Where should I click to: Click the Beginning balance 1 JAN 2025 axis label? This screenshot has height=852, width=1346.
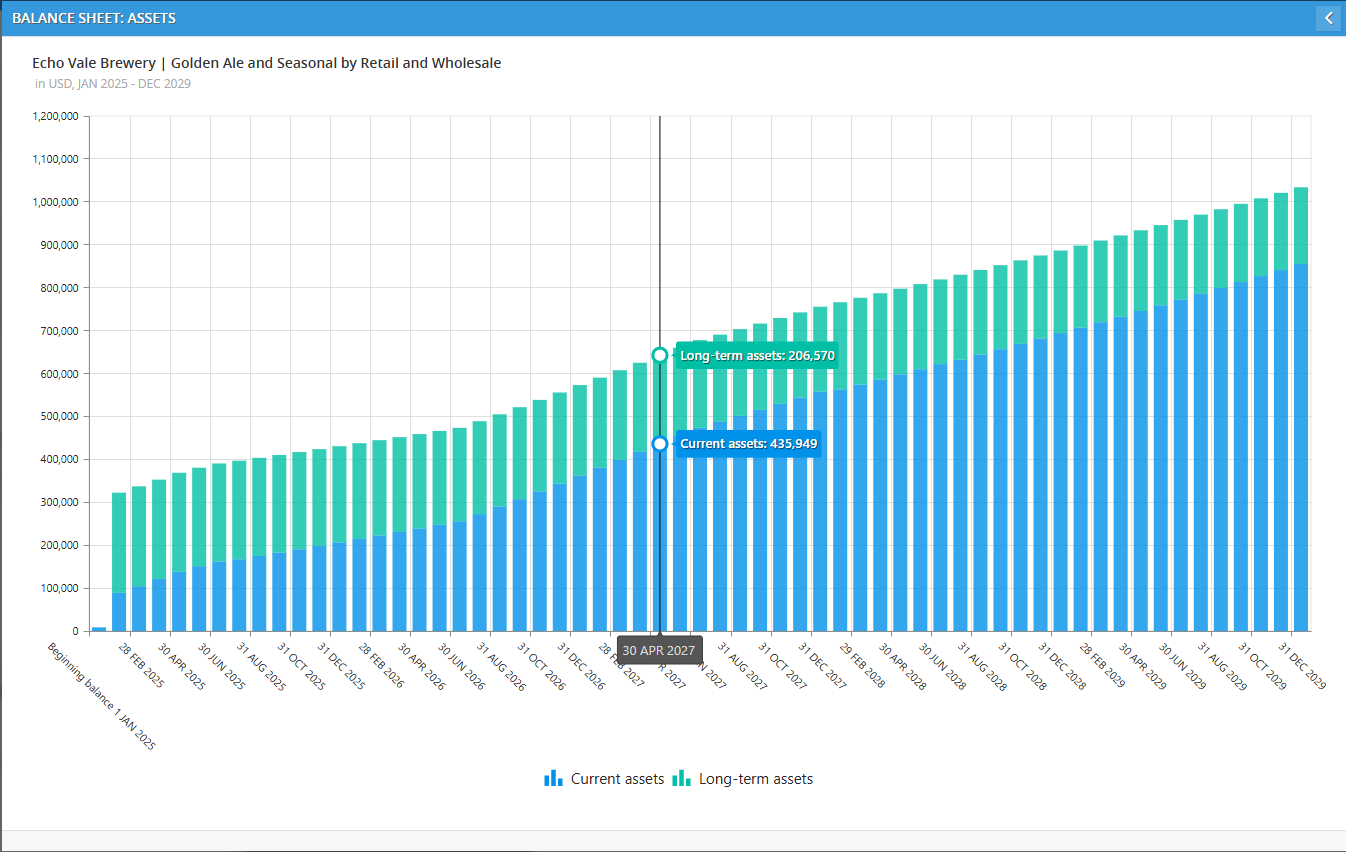[104, 695]
